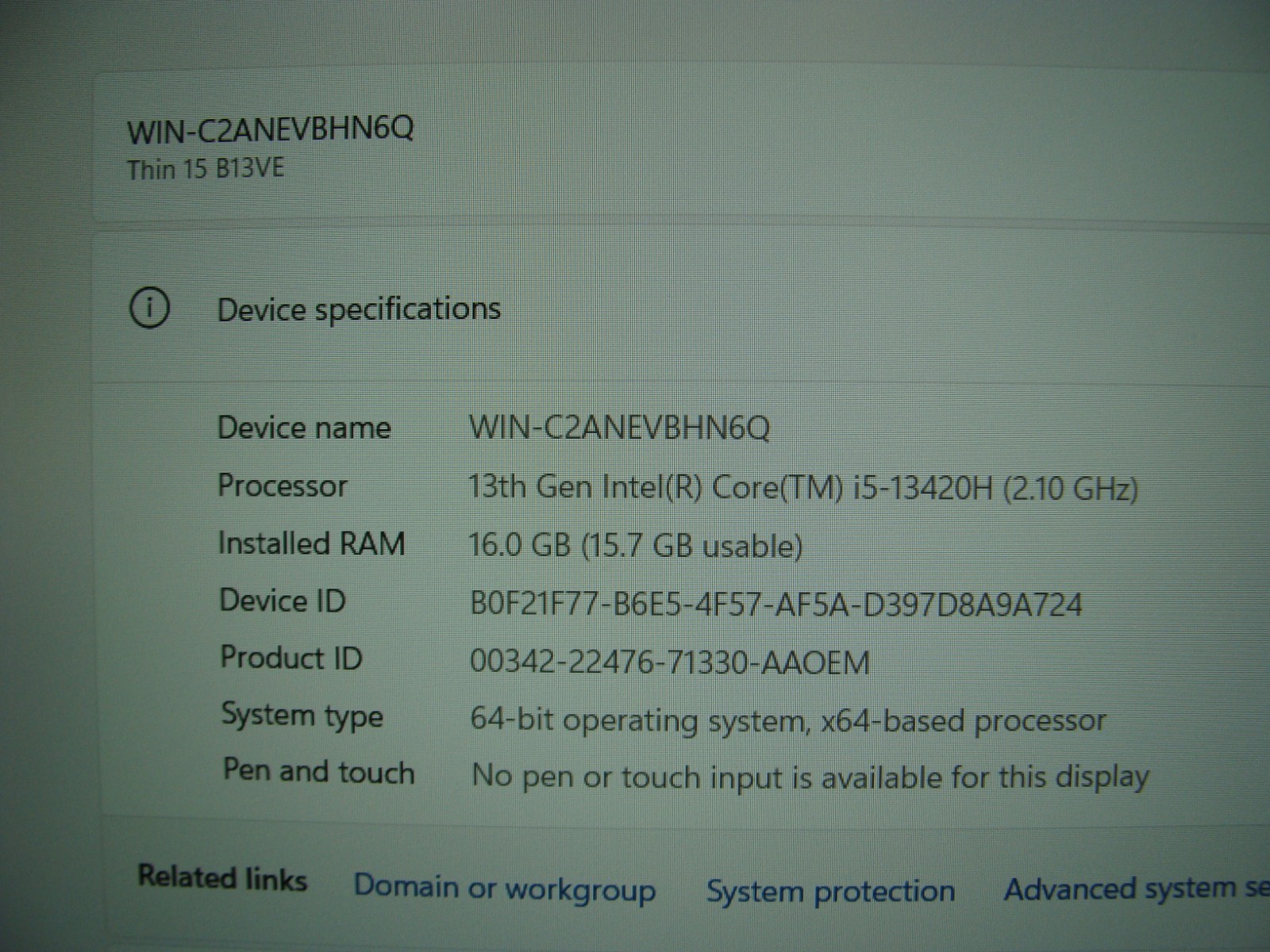Click the info icon beside Device specifications
Screen dimensions: 1270x952
coord(149,307)
